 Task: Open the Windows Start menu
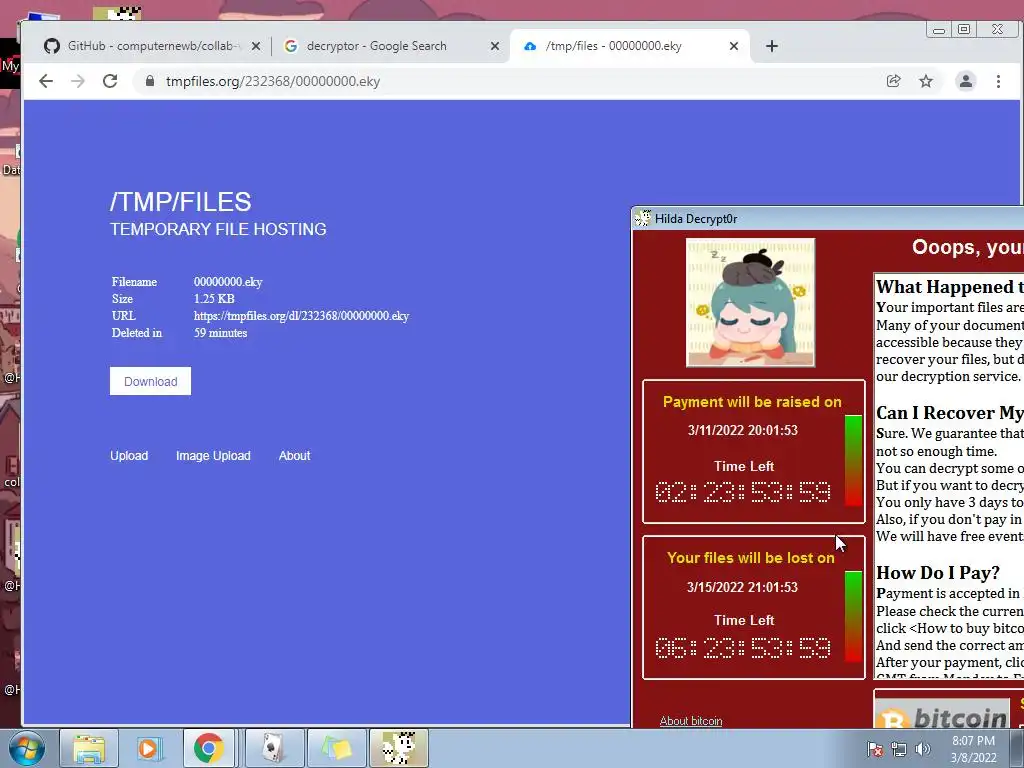click(x=27, y=748)
